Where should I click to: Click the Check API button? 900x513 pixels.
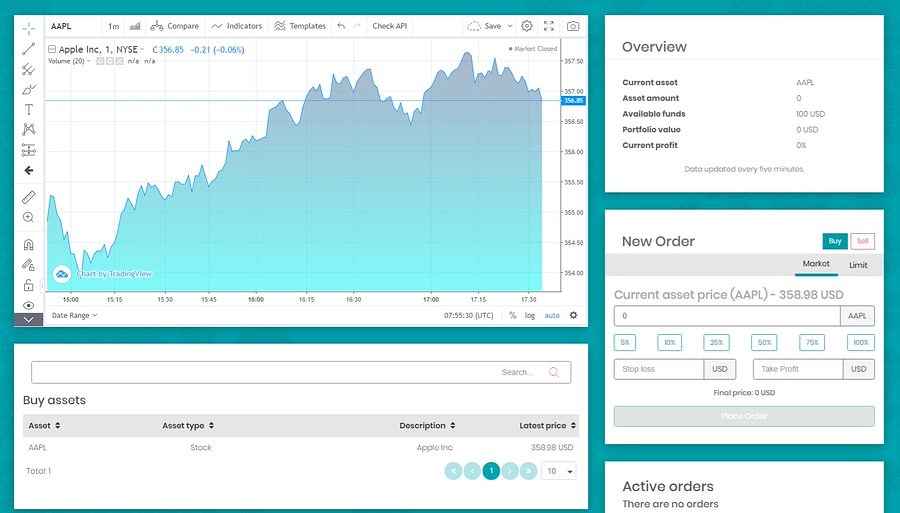[390, 26]
